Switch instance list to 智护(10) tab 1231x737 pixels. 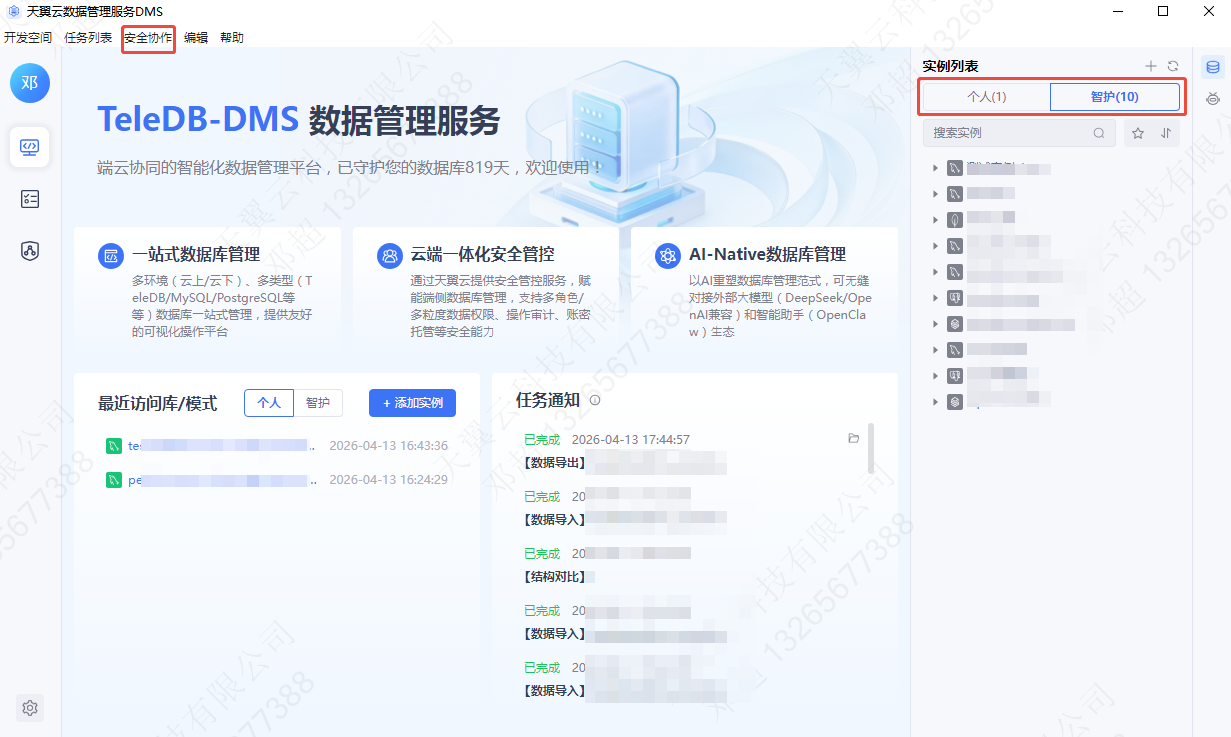click(x=1115, y=97)
